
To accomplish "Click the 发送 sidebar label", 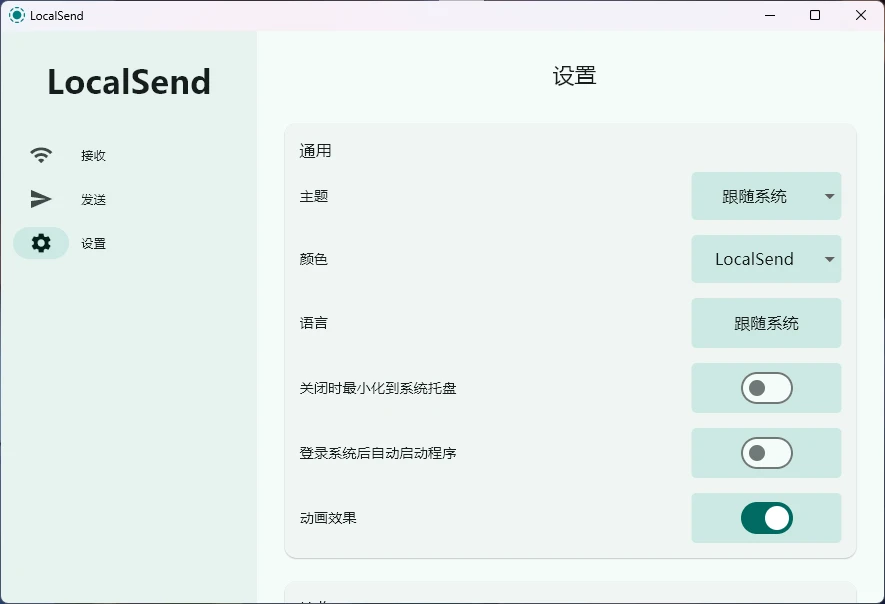I will (x=93, y=199).
